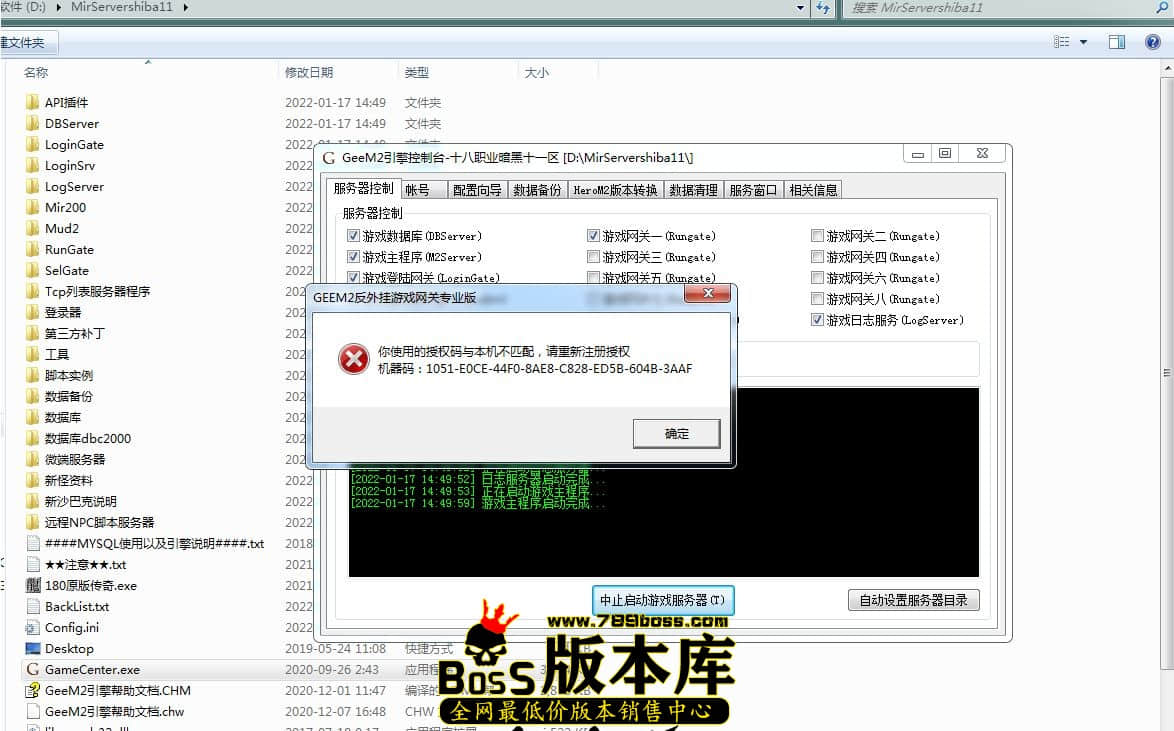
Task: Change view layout icon in Explorer
Action: pos(1061,42)
